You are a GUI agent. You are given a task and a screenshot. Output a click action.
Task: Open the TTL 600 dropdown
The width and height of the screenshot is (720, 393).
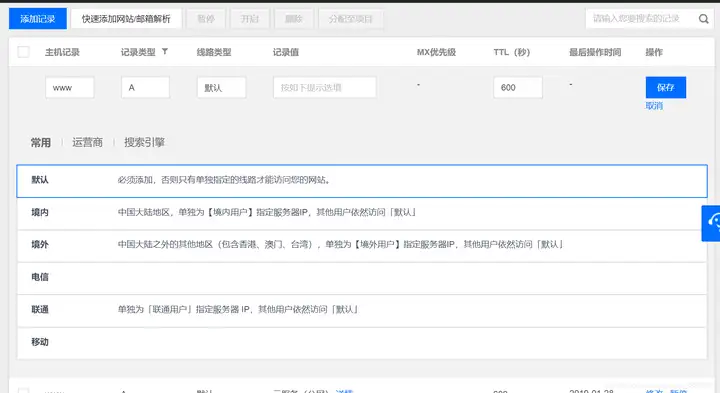point(518,87)
